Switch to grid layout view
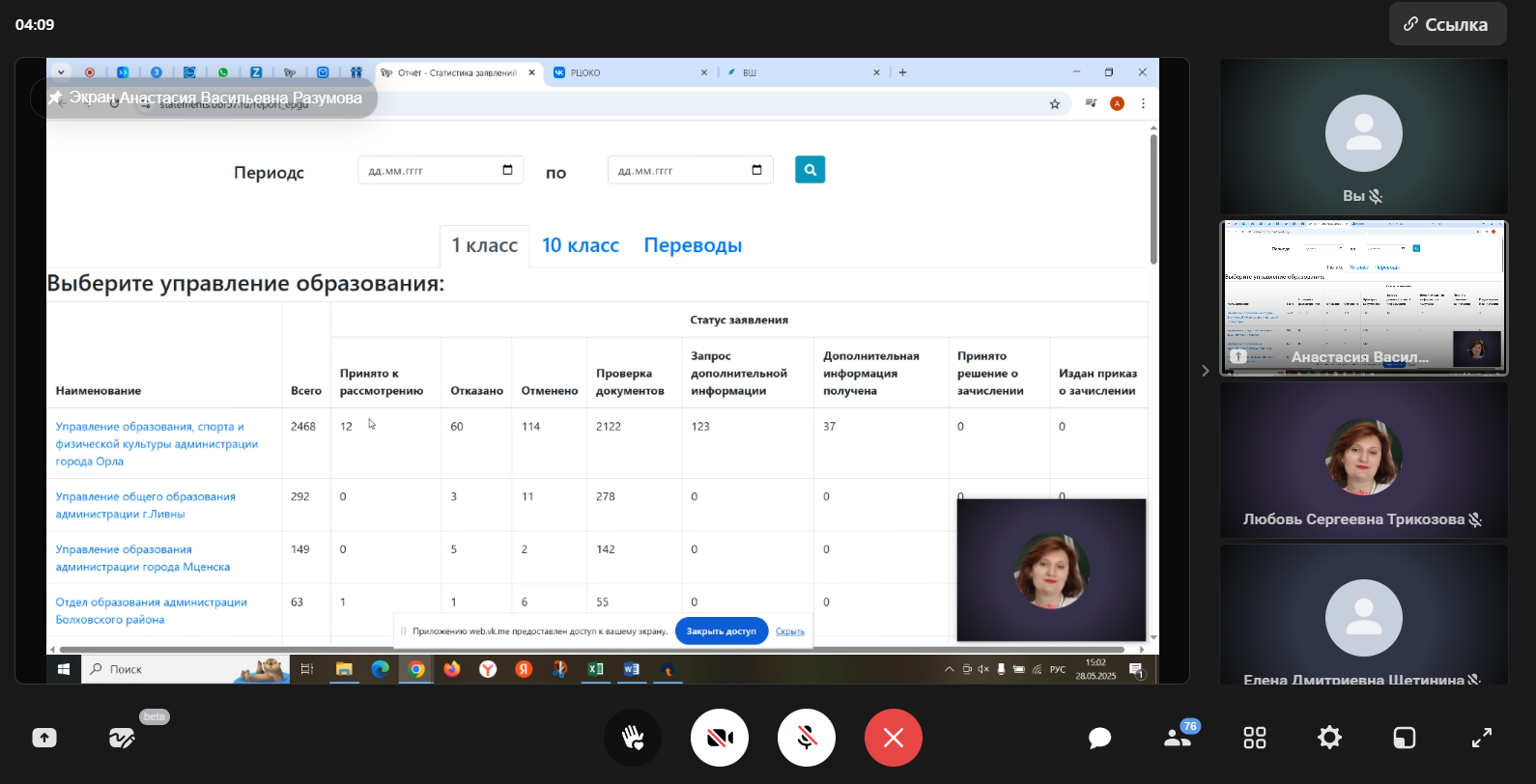 coord(1254,738)
